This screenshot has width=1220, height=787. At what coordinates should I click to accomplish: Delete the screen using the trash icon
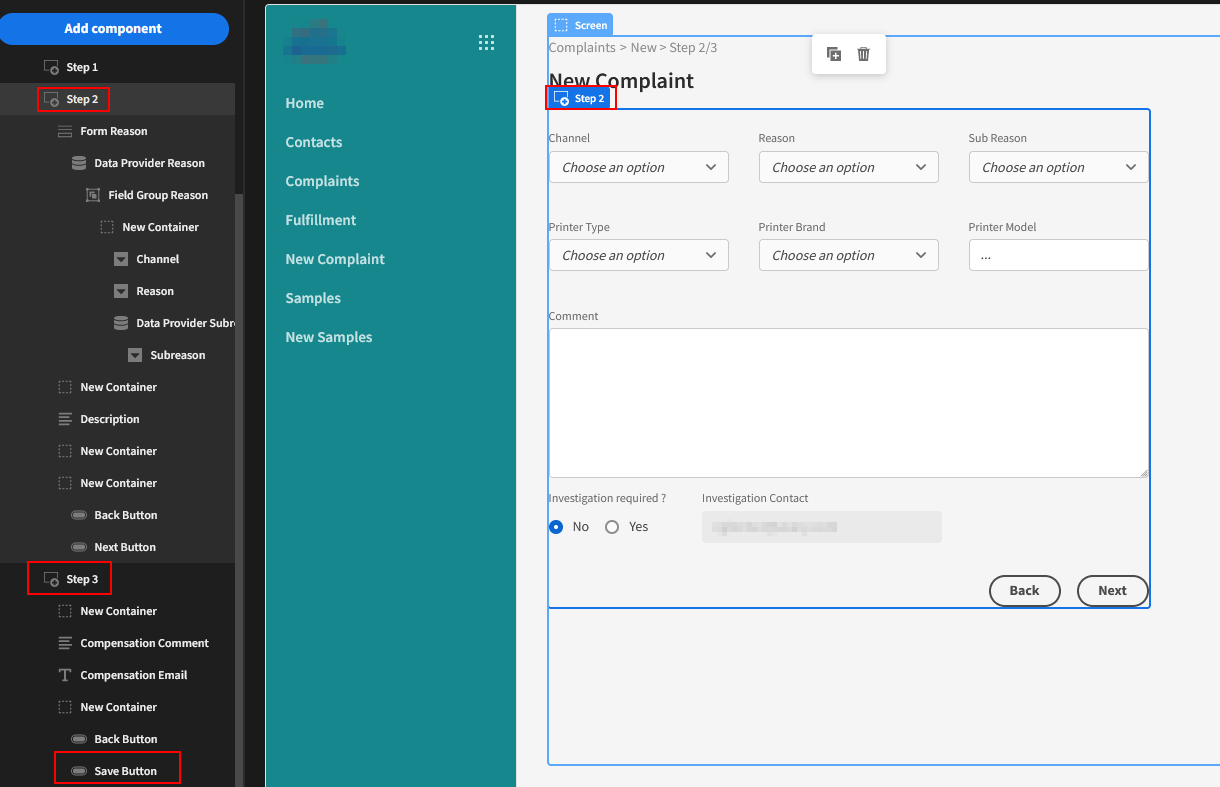(863, 54)
